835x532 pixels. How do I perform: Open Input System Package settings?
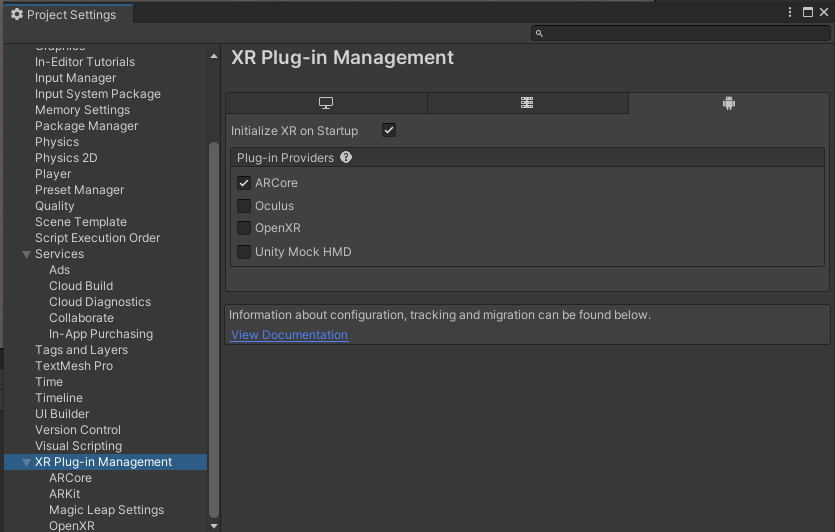98,94
